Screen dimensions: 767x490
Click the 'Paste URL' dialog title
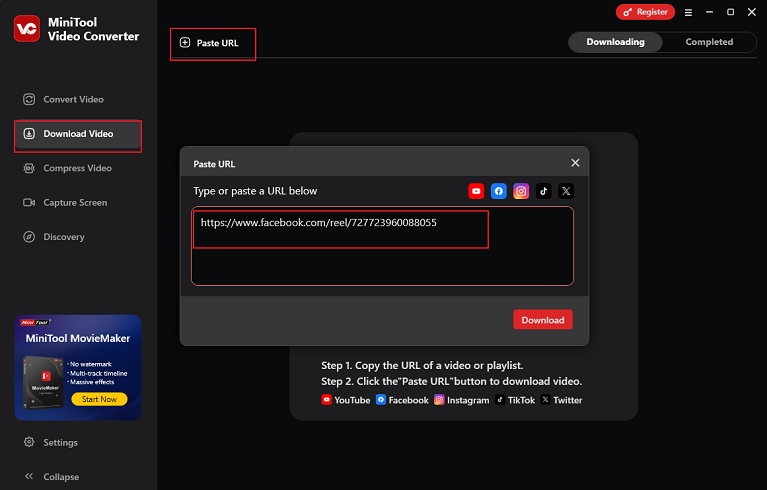click(x=214, y=164)
